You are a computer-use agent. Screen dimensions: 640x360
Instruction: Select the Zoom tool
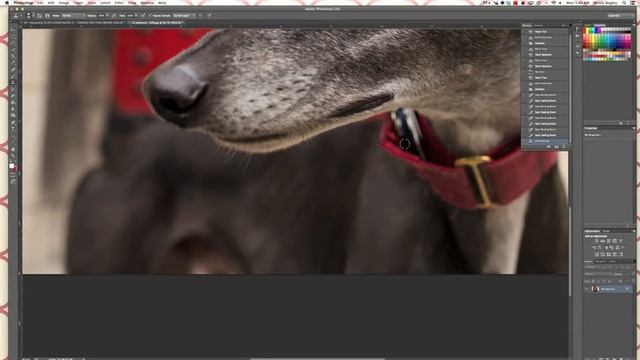13,156
